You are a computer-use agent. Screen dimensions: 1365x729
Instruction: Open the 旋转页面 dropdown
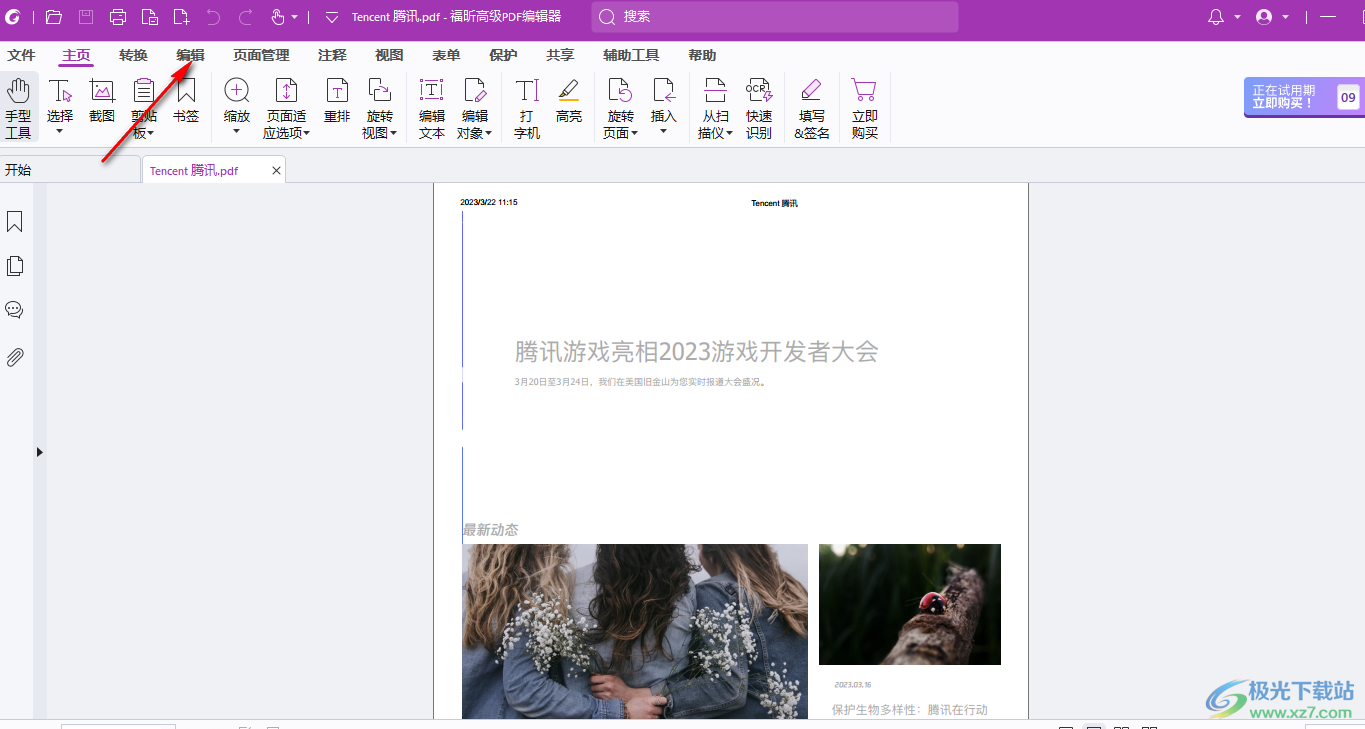635,133
